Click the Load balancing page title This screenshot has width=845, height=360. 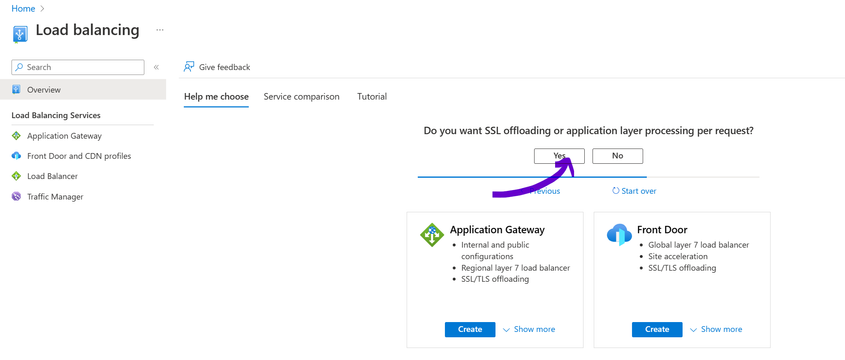click(x=87, y=30)
